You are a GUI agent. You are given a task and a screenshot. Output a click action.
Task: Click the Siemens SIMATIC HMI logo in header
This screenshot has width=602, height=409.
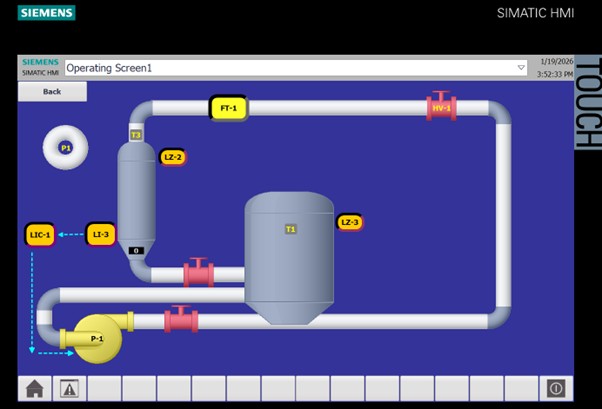tap(40, 68)
